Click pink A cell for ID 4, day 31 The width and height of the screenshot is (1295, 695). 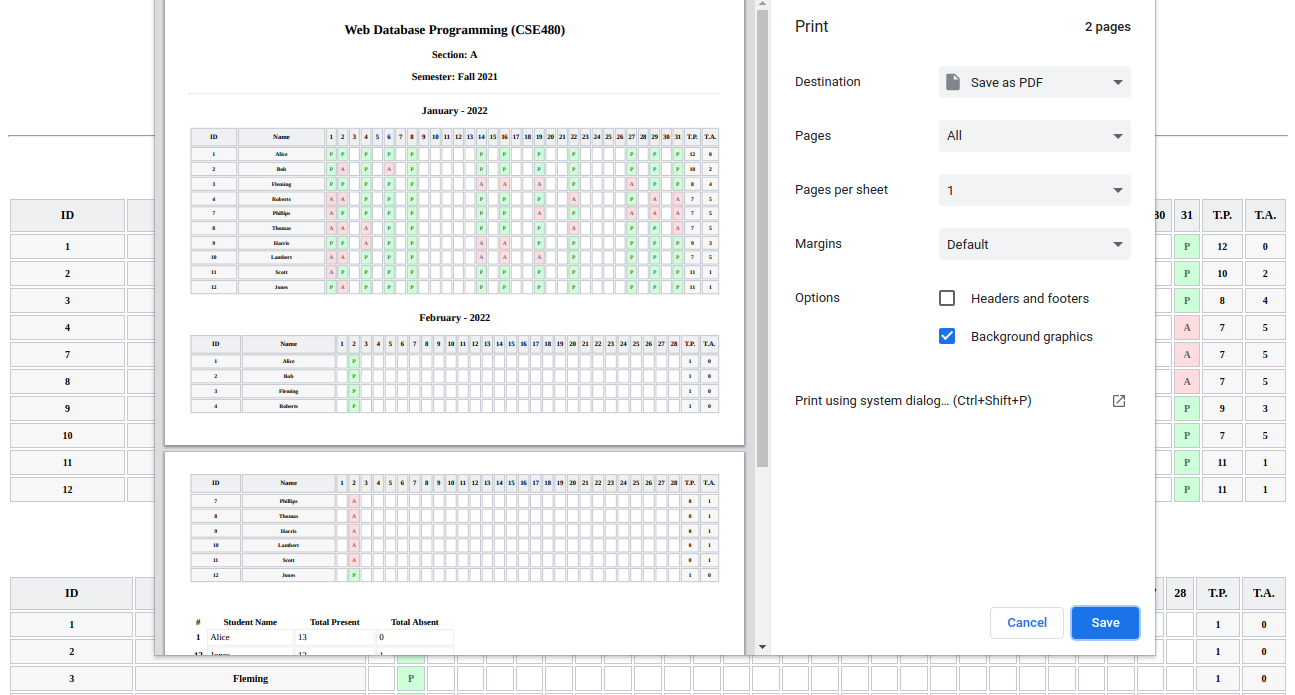tap(1186, 328)
